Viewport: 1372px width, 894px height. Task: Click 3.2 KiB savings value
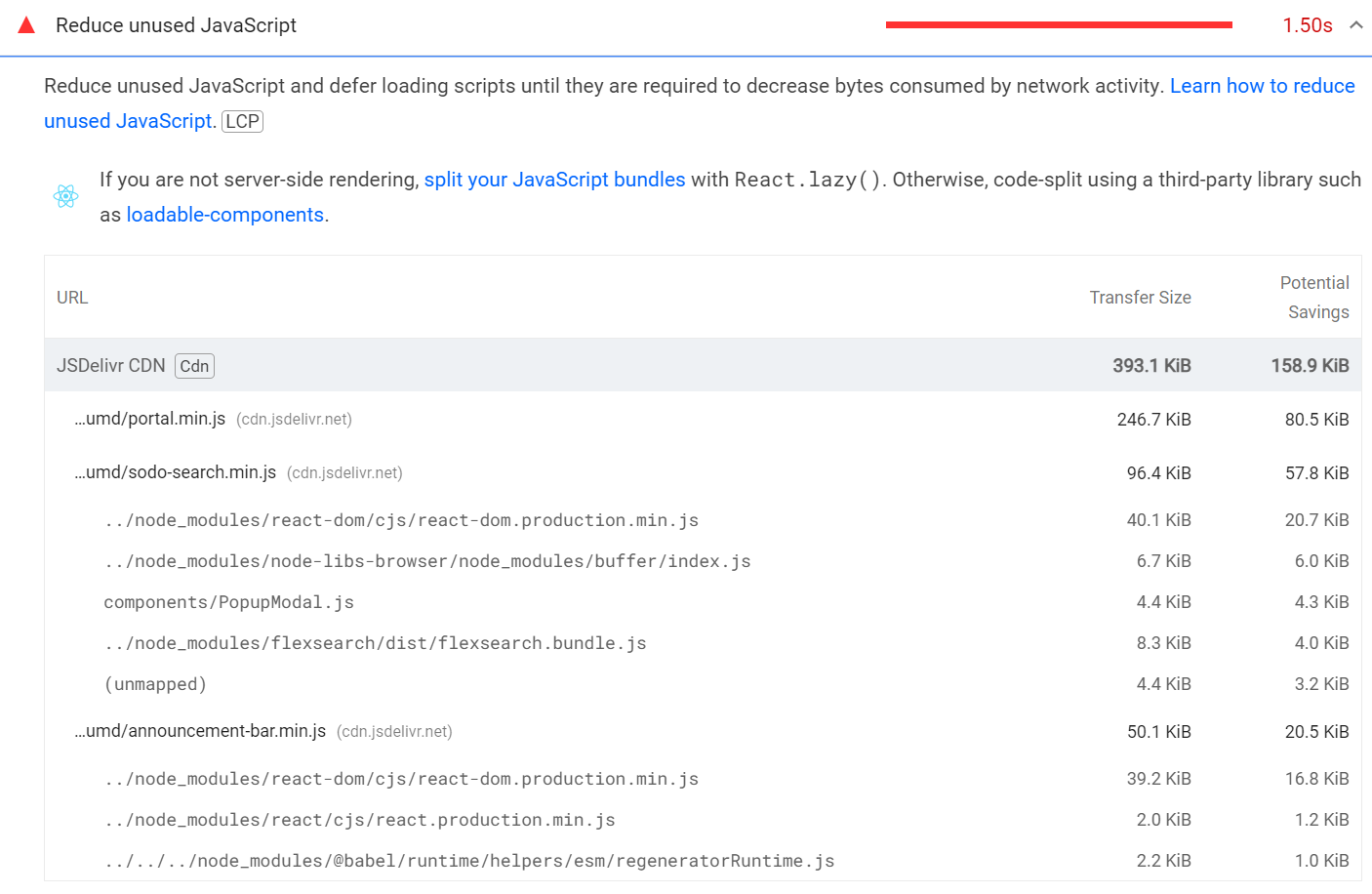click(1321, 684)
